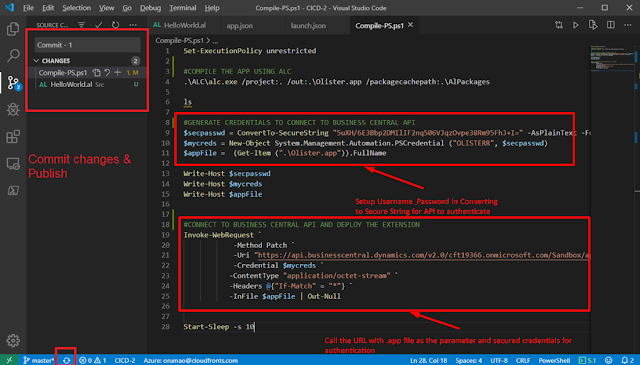640x365 pixels.
Task: Click PowerShell version 5.1 indicator
Action: point(587,360)
